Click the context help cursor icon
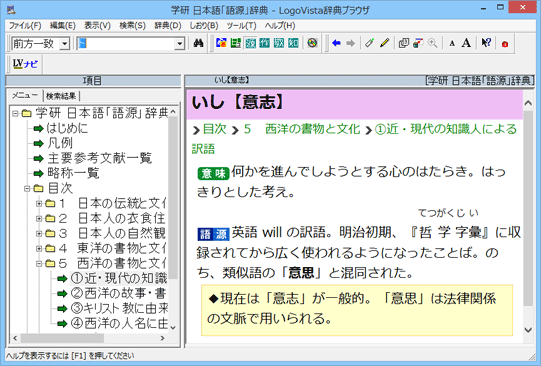Screen dimensions: 541x366 pos(486,43)
